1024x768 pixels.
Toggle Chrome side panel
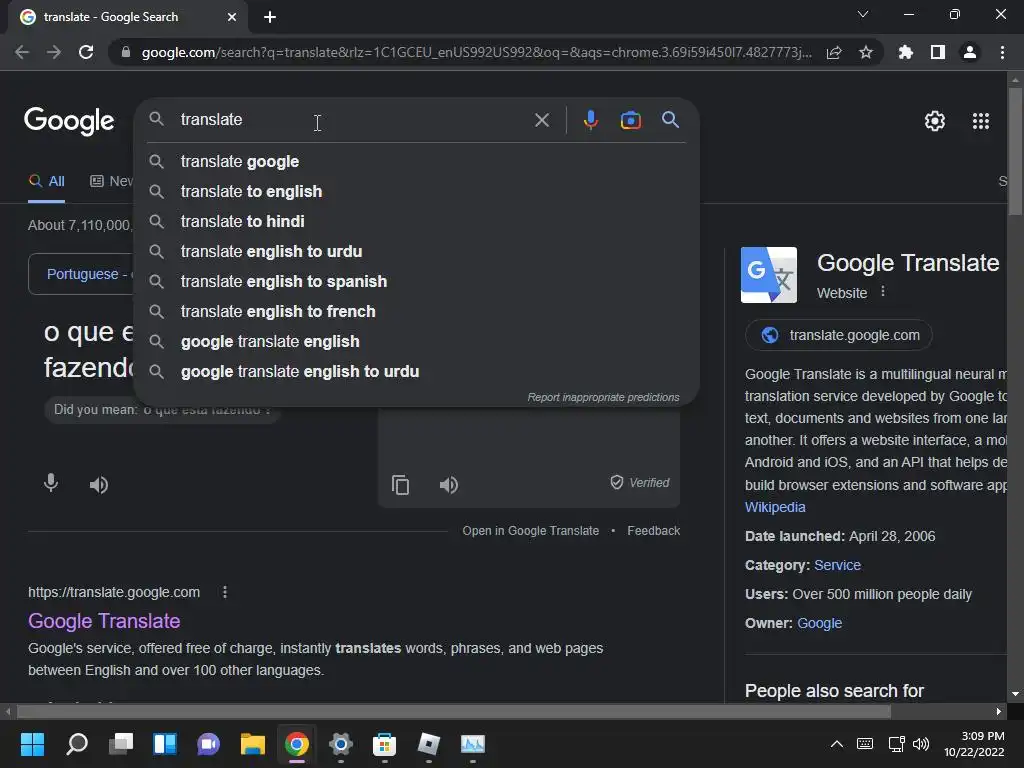point(937,52)
